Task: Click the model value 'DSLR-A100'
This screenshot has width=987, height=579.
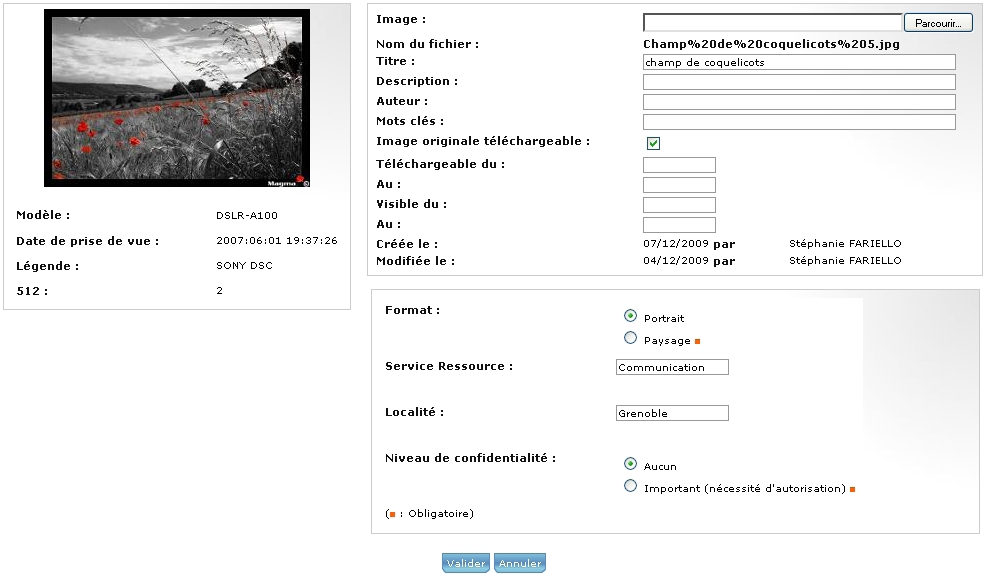Action: (247, 215)
